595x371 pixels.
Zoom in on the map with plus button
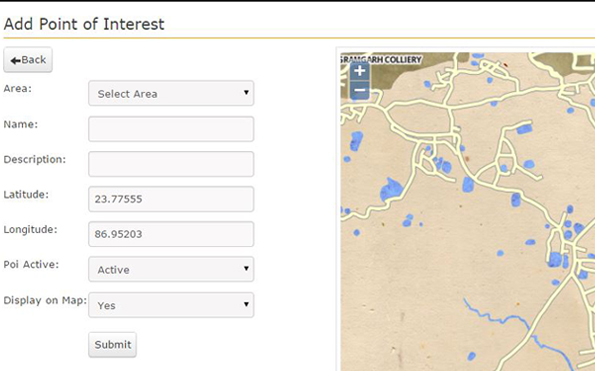[360, 71]
